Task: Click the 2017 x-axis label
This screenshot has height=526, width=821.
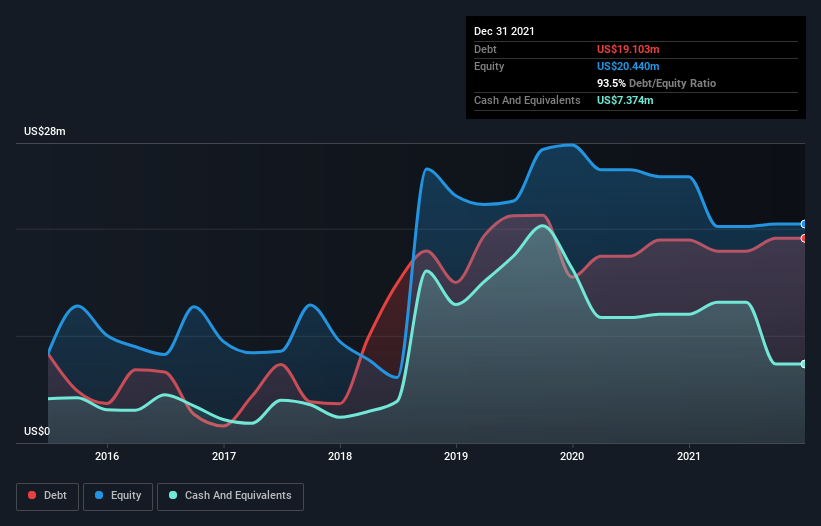Action: point(224,456)
